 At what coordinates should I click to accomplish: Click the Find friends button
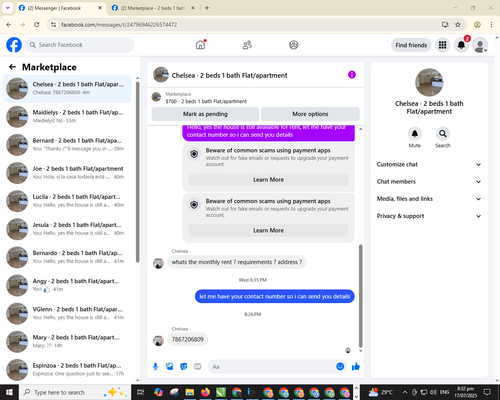[411, 45]
